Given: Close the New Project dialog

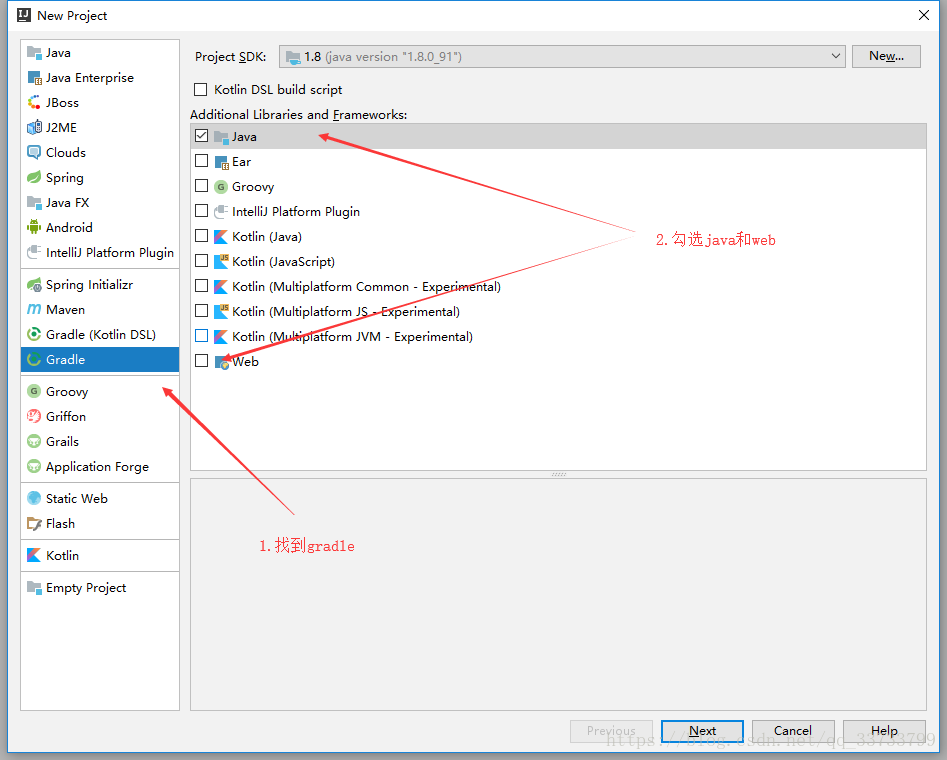Looking at the screenshot, I should point(924,15).
